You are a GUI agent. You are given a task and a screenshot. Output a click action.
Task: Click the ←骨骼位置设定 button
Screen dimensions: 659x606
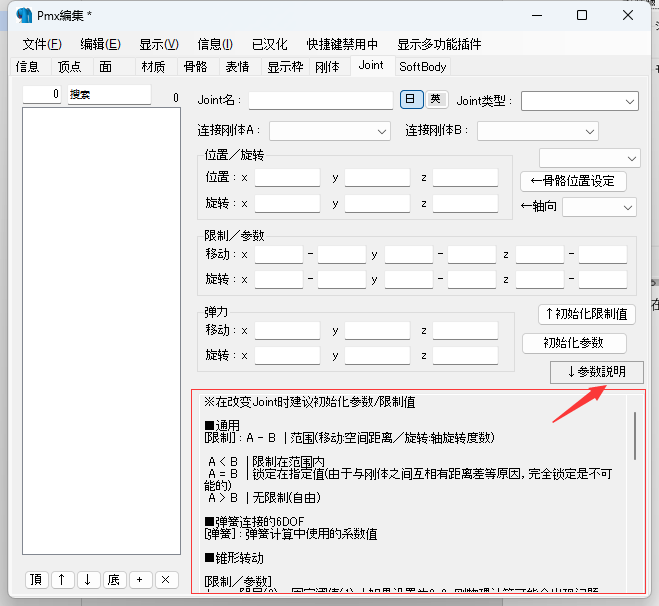[573, 181]
